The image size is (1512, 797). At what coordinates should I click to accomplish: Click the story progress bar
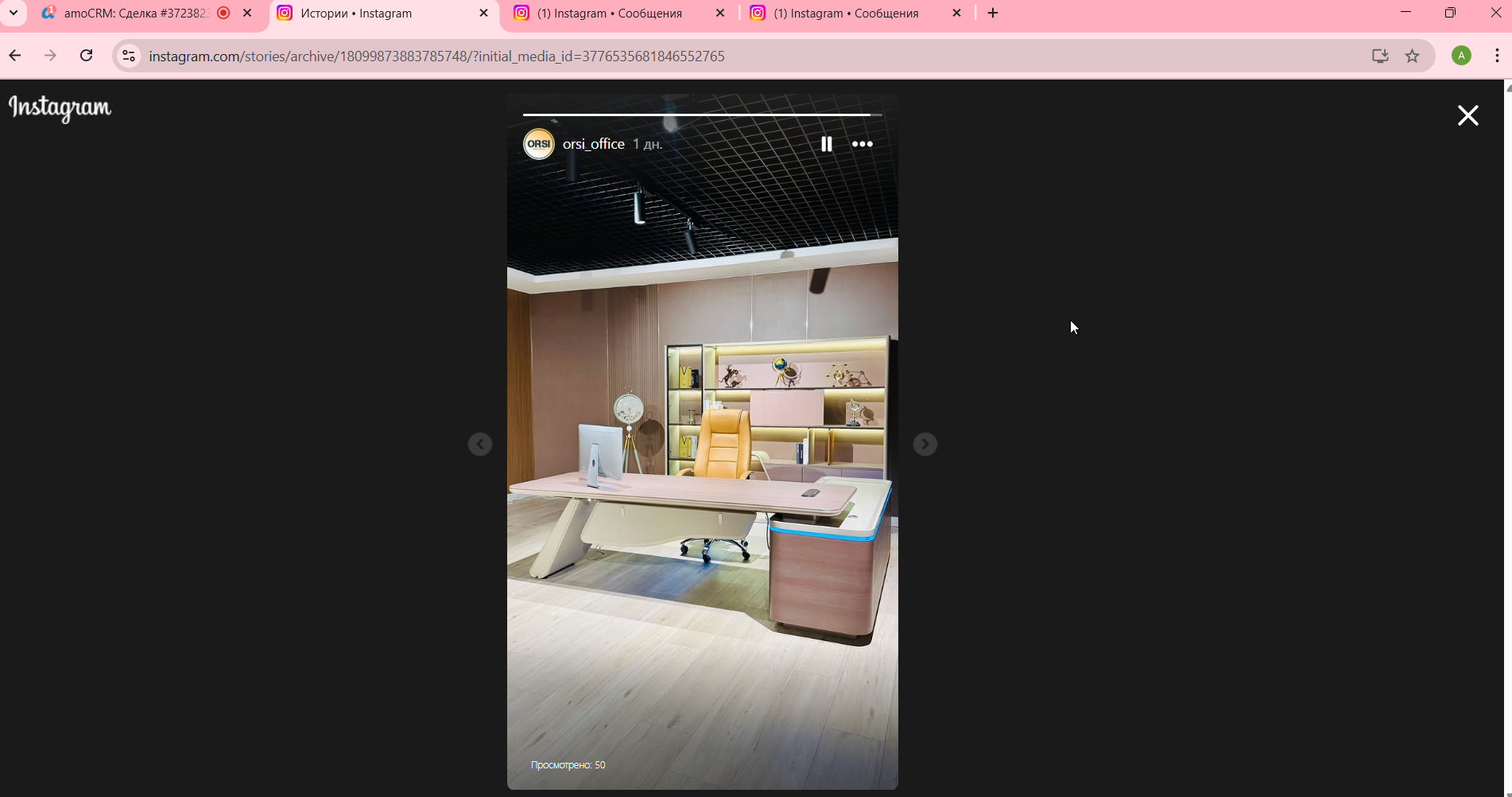[703, 115]
